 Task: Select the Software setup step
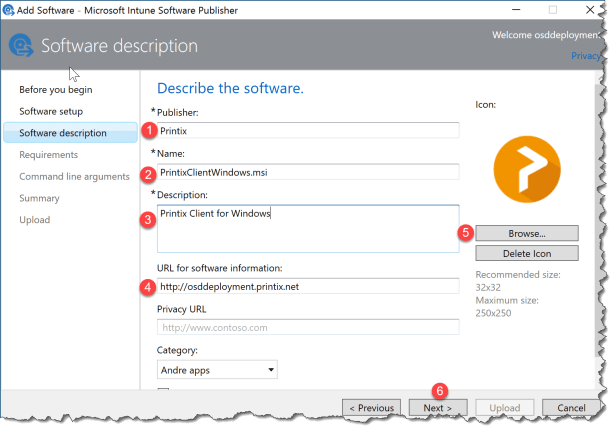click(x=51, y=111)
